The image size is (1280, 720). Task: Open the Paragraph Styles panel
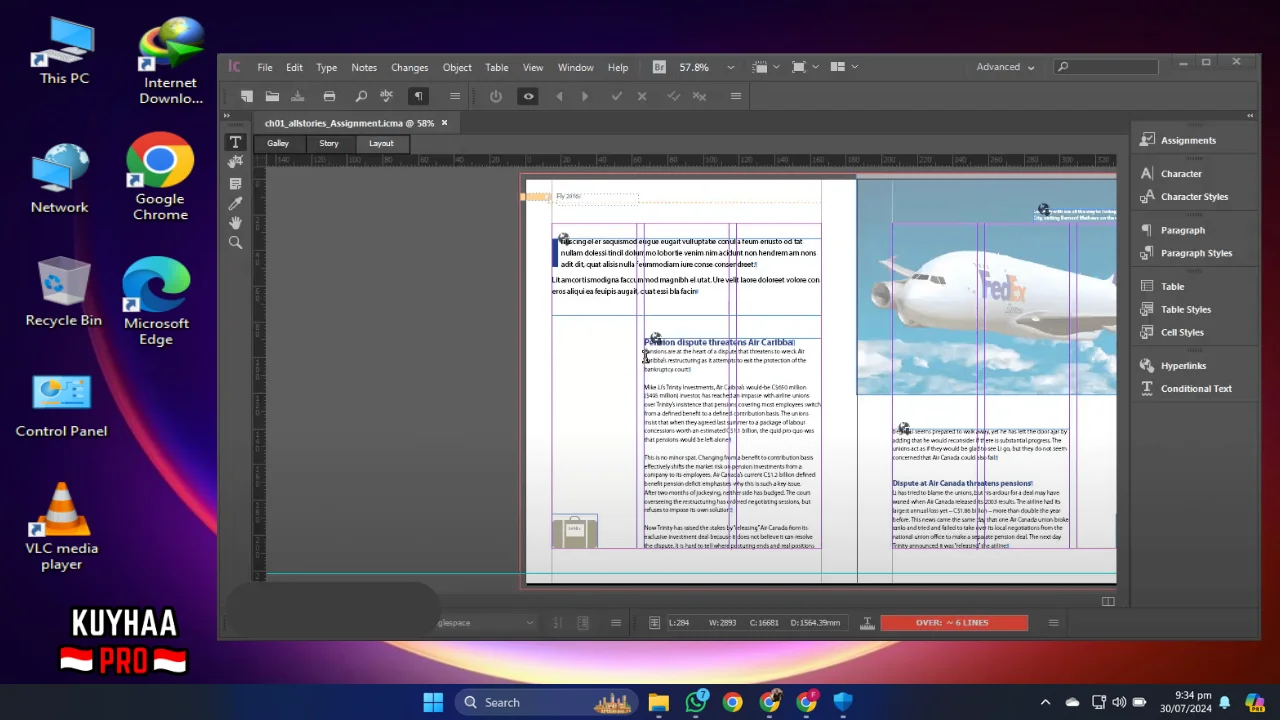(x=1196, y=253)
